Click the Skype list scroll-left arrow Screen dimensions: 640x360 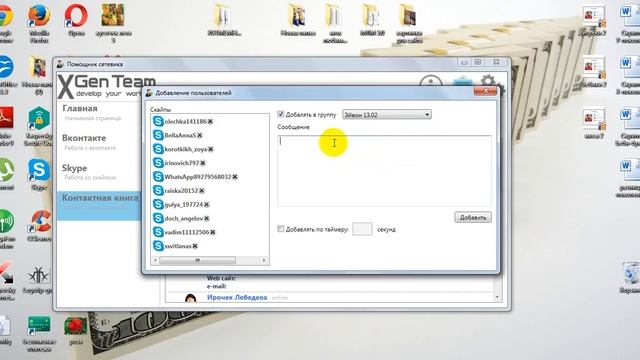155,260
